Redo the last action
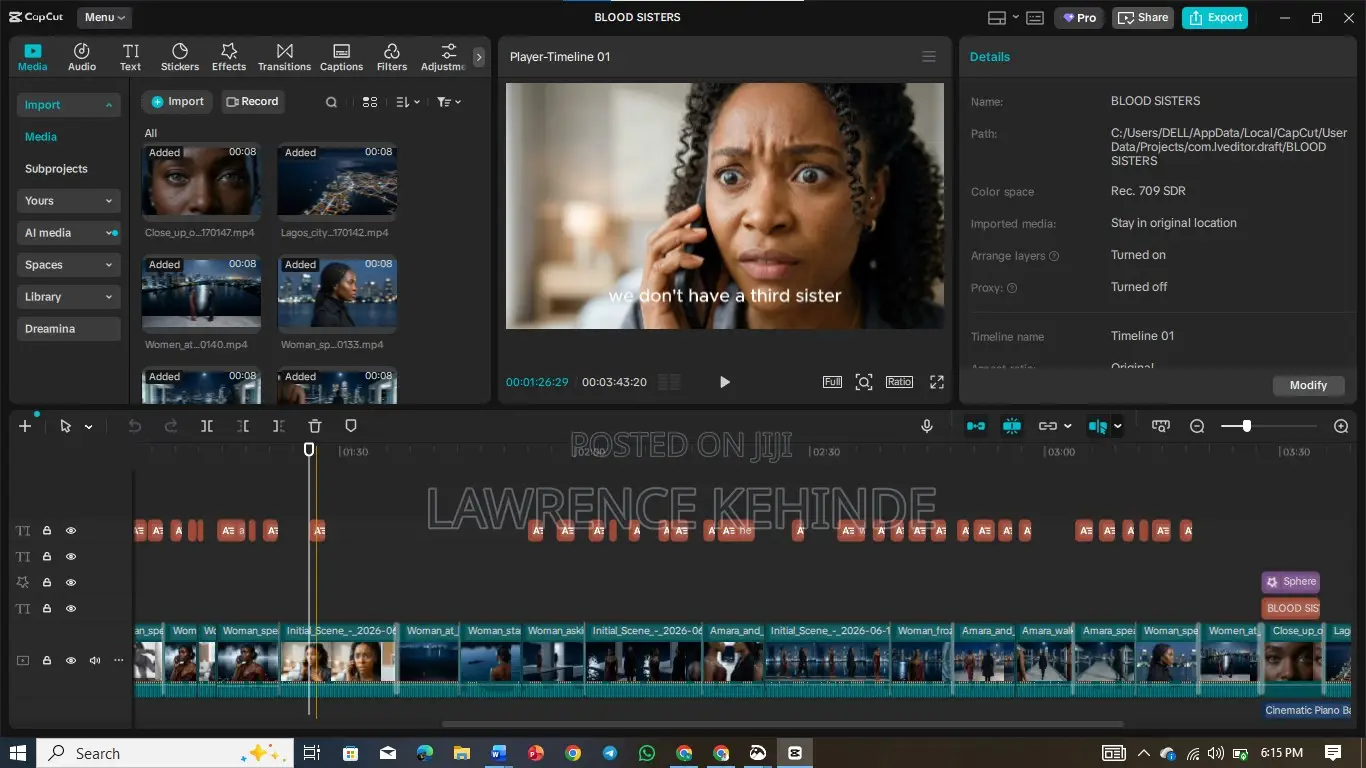The image size is (1366, 768). (x=171, y=426)
